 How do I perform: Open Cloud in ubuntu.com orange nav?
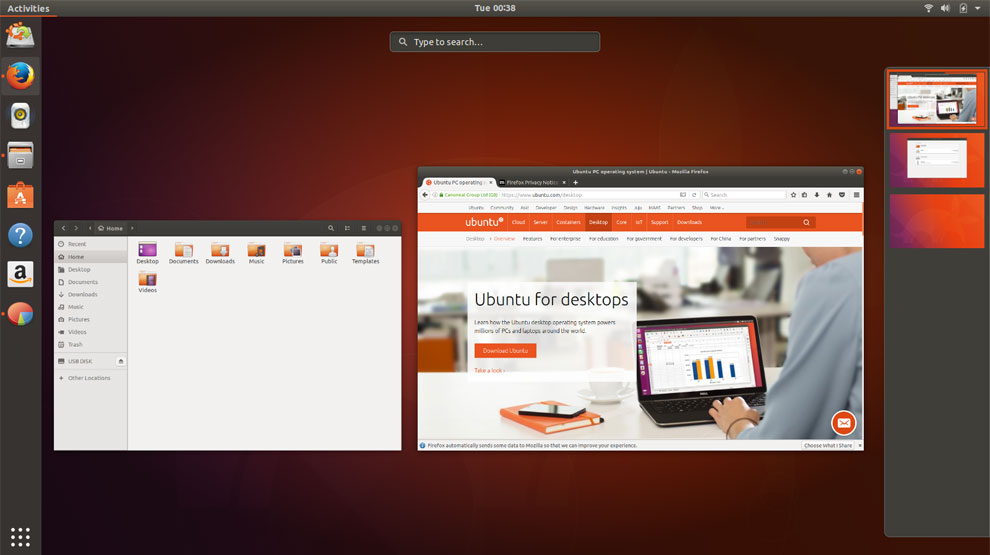(x=518, y=222)
